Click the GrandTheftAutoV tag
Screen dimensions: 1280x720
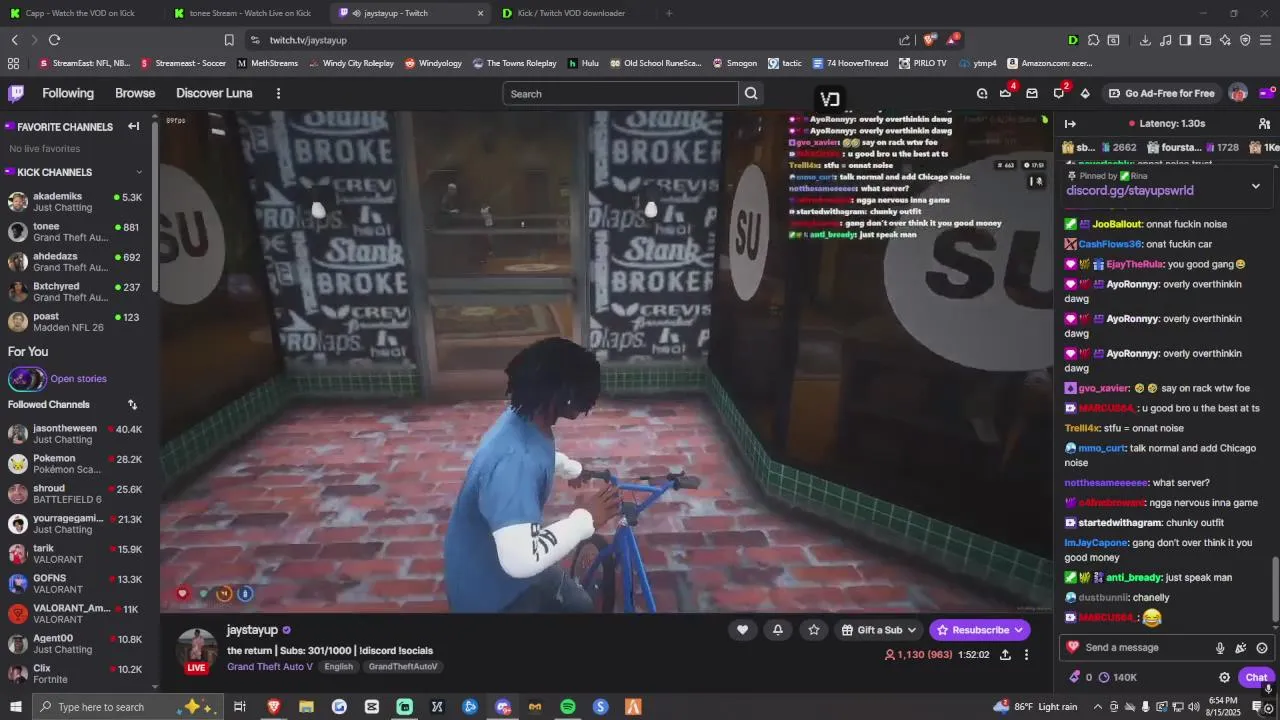402,667
